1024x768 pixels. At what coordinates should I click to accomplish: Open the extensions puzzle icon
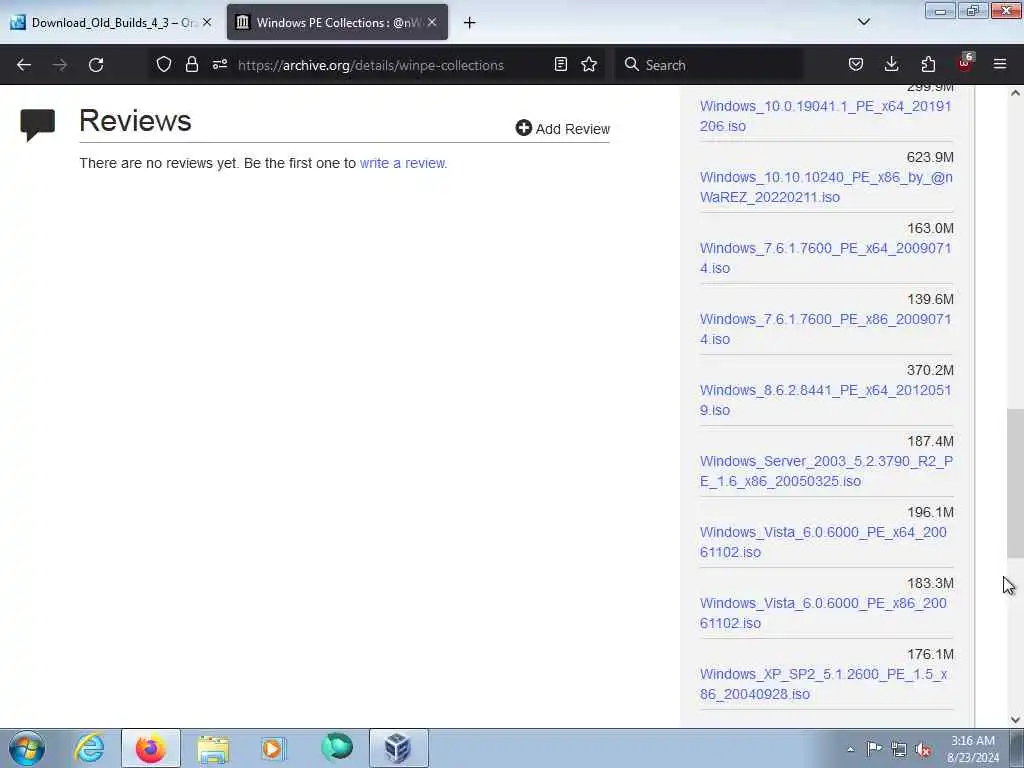coord(928,64)
